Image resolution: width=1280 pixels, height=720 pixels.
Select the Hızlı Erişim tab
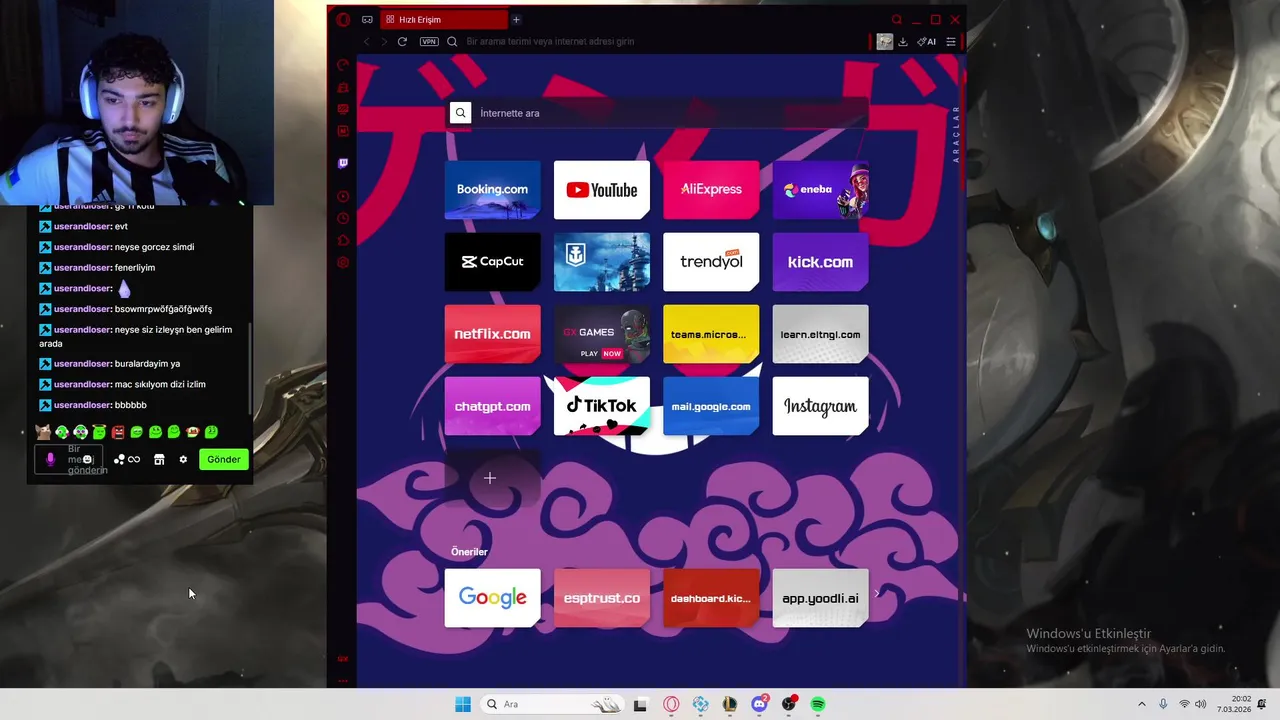pos(445,19)
